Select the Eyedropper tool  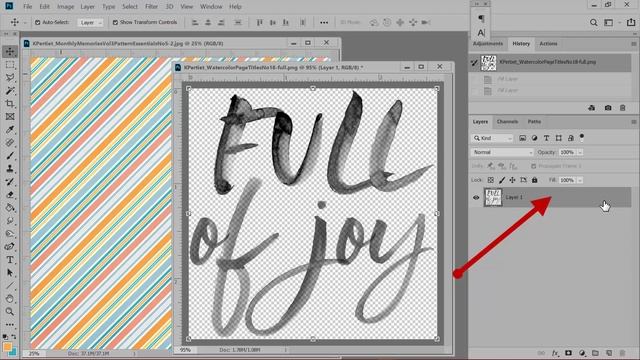point(10,130)
